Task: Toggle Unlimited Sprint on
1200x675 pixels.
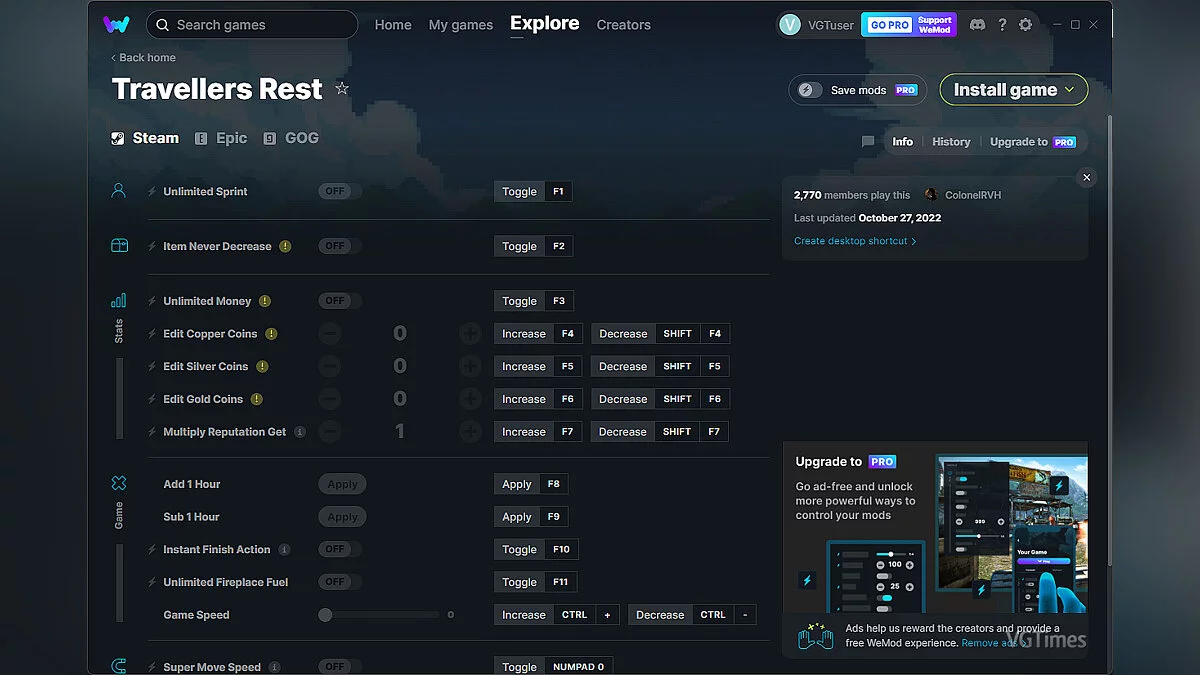Action: tap(339, 190)
